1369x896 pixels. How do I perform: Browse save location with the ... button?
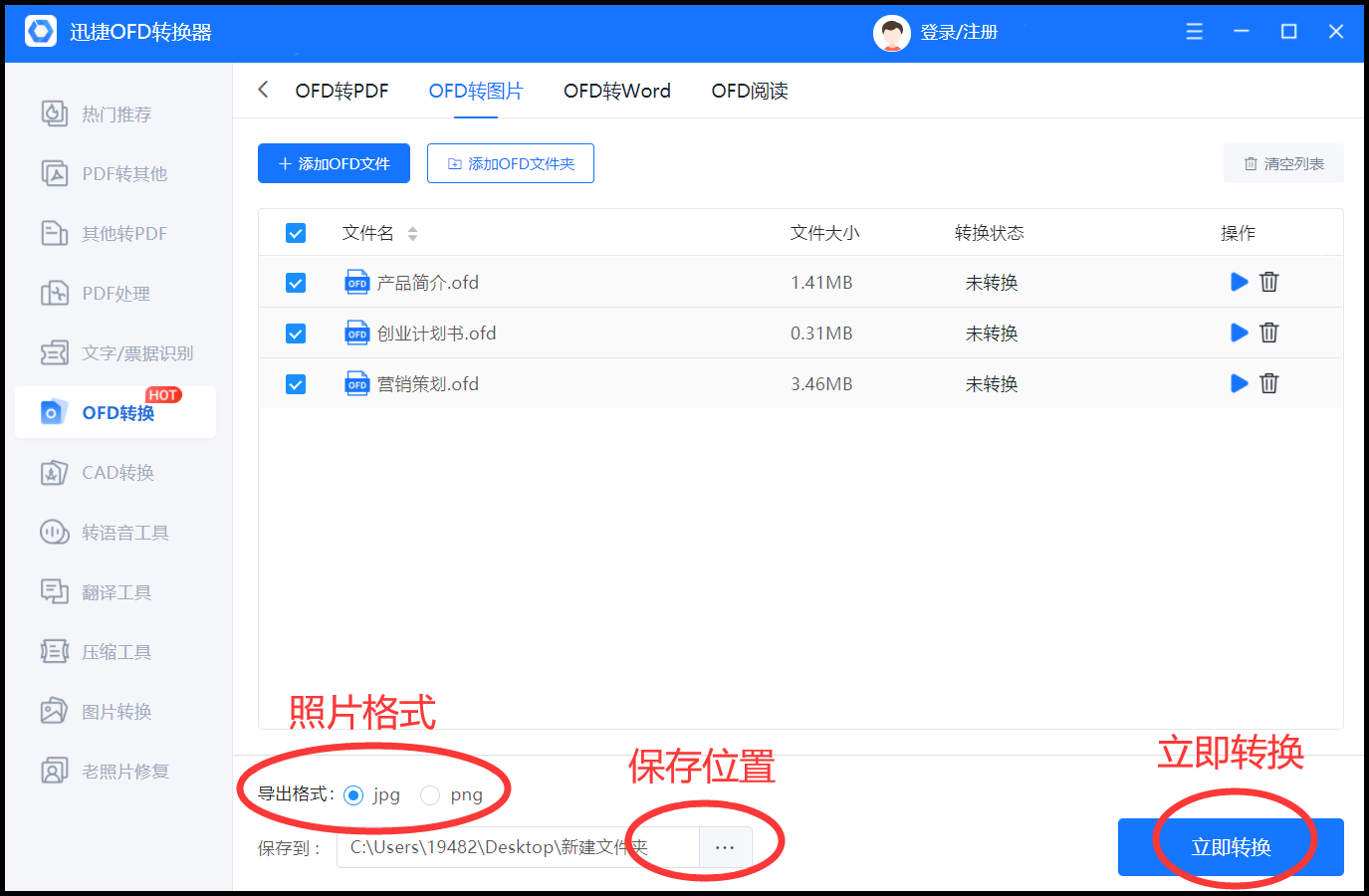(725, 847)
